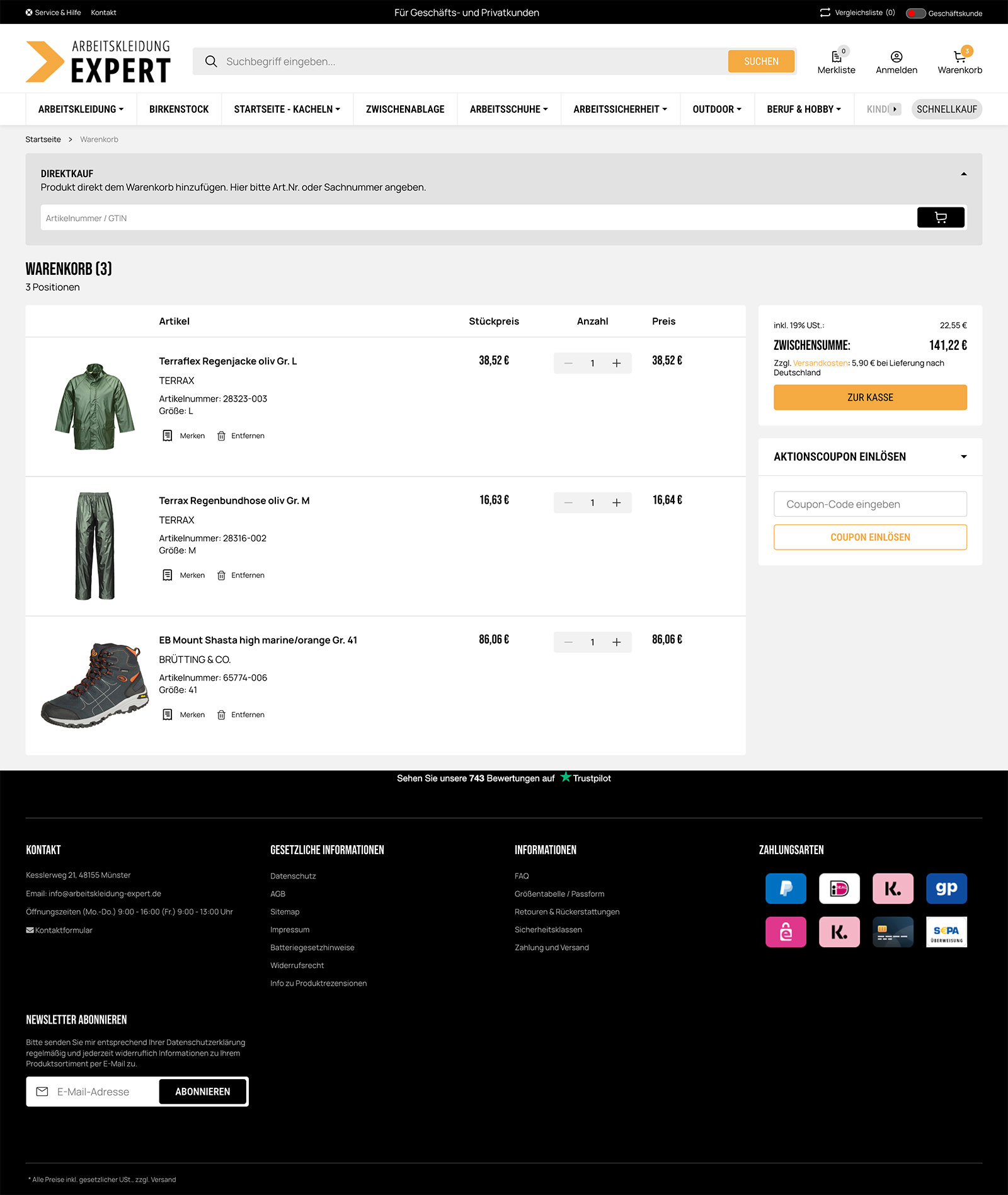Click trash icon for Terrax Regenbundhose

pos(221,575)
